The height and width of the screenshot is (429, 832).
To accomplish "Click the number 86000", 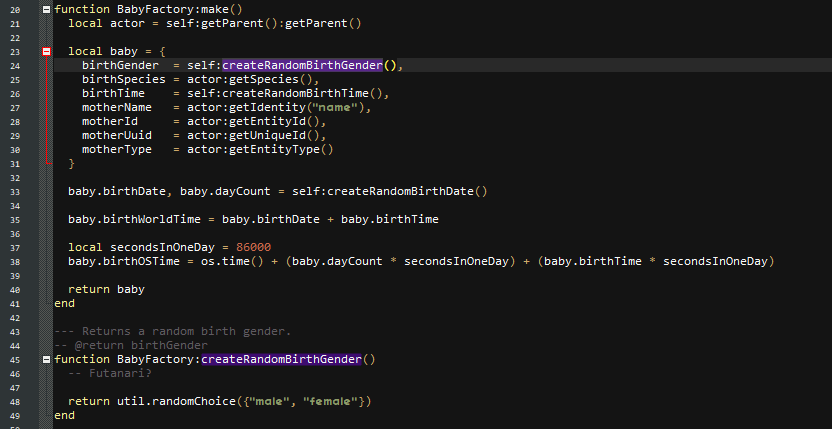I will pos(254,247).
